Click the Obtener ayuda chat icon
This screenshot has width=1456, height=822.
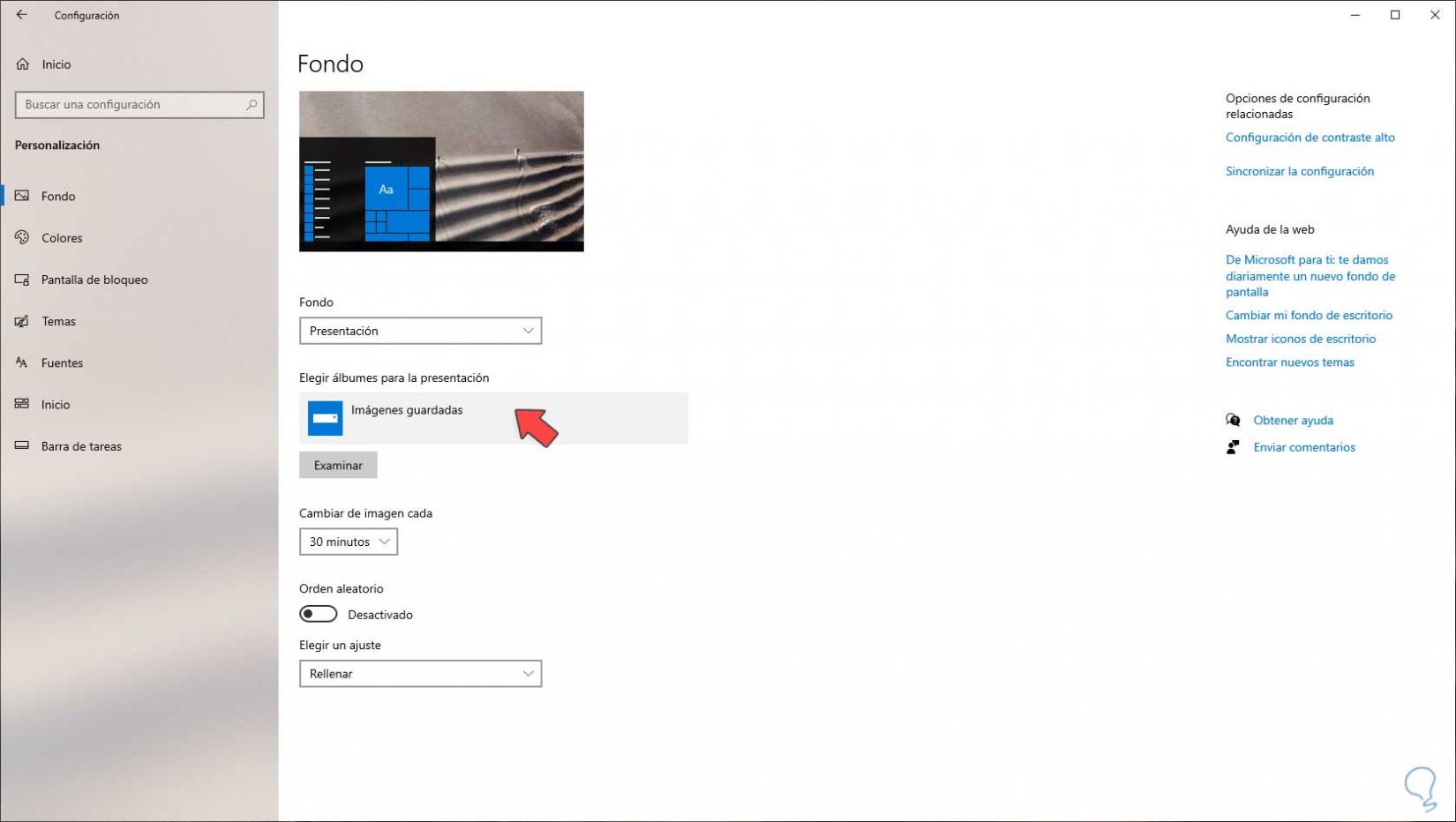(x=1233, y=421)
